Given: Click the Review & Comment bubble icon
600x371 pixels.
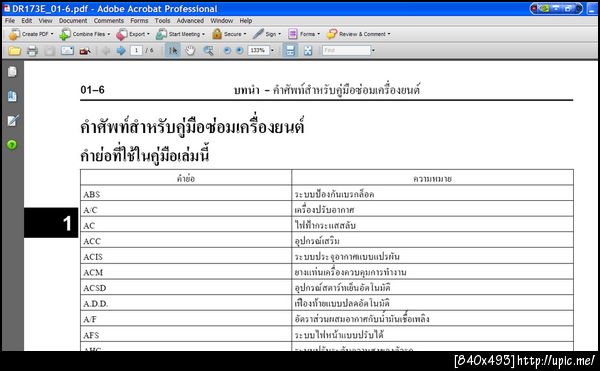Looking at the screenshot, I should pos(332,34).
